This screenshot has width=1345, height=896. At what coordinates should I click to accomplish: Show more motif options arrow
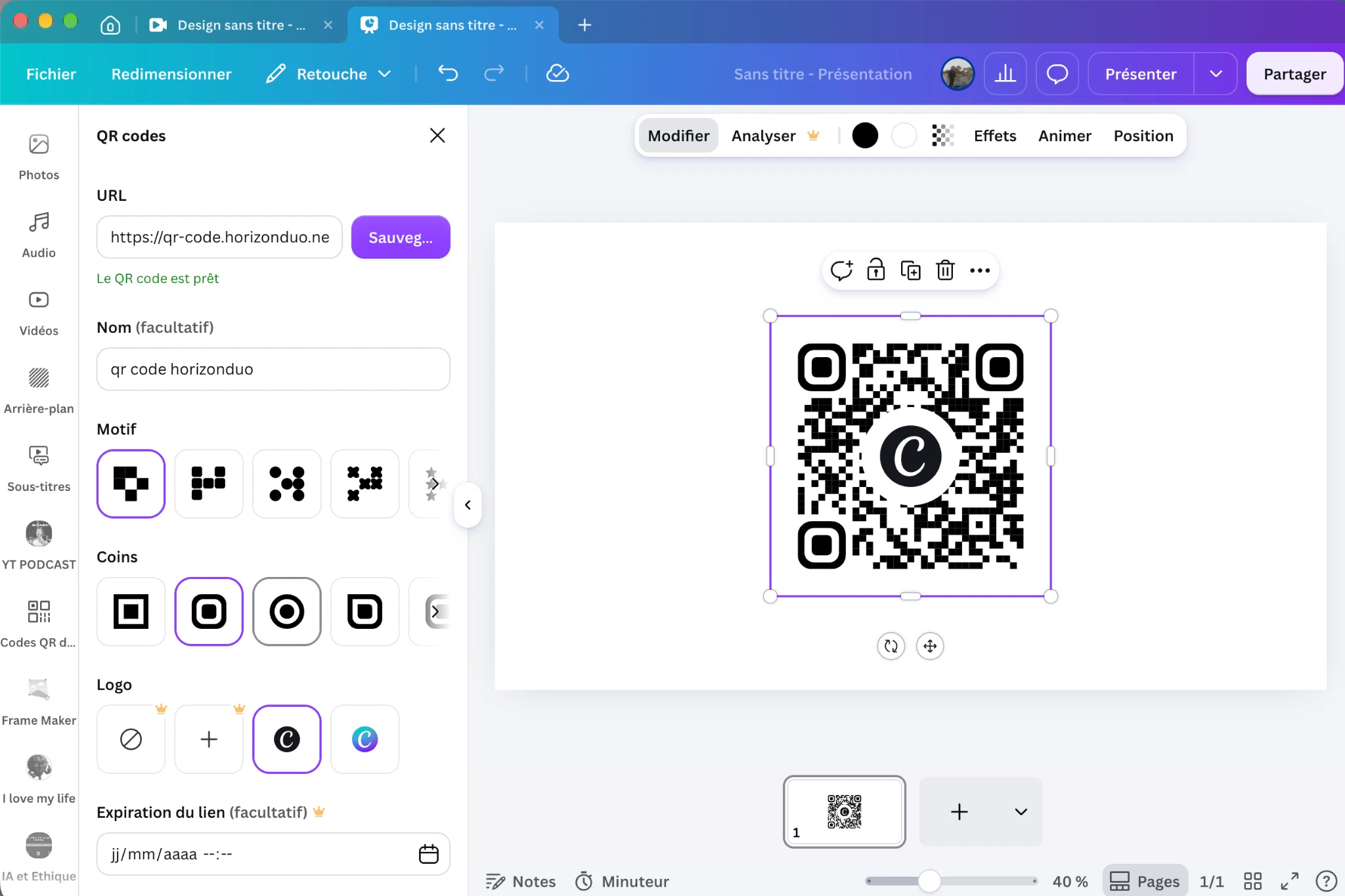[x=435, y=484]
